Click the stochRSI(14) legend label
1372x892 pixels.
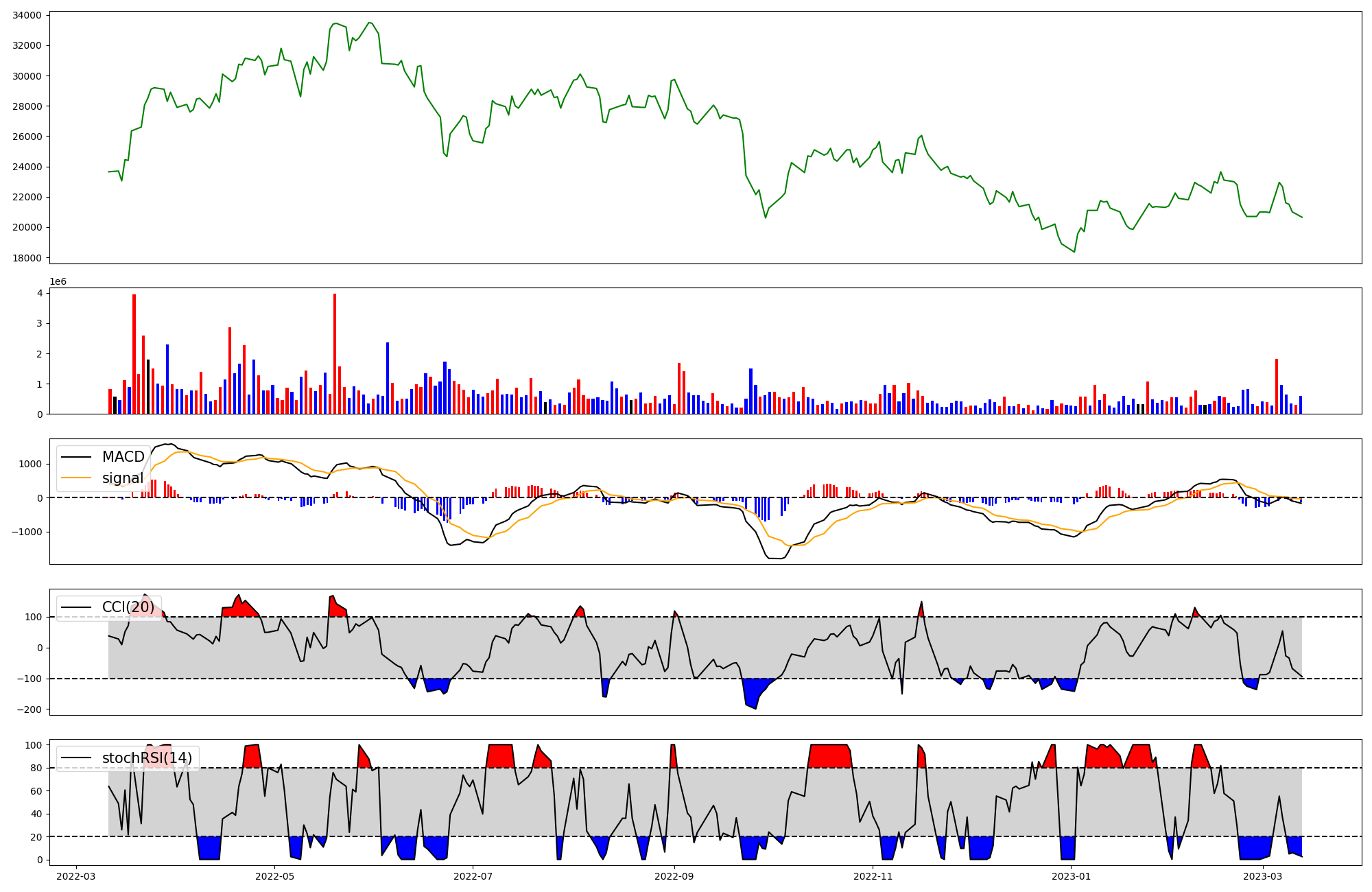147,758
